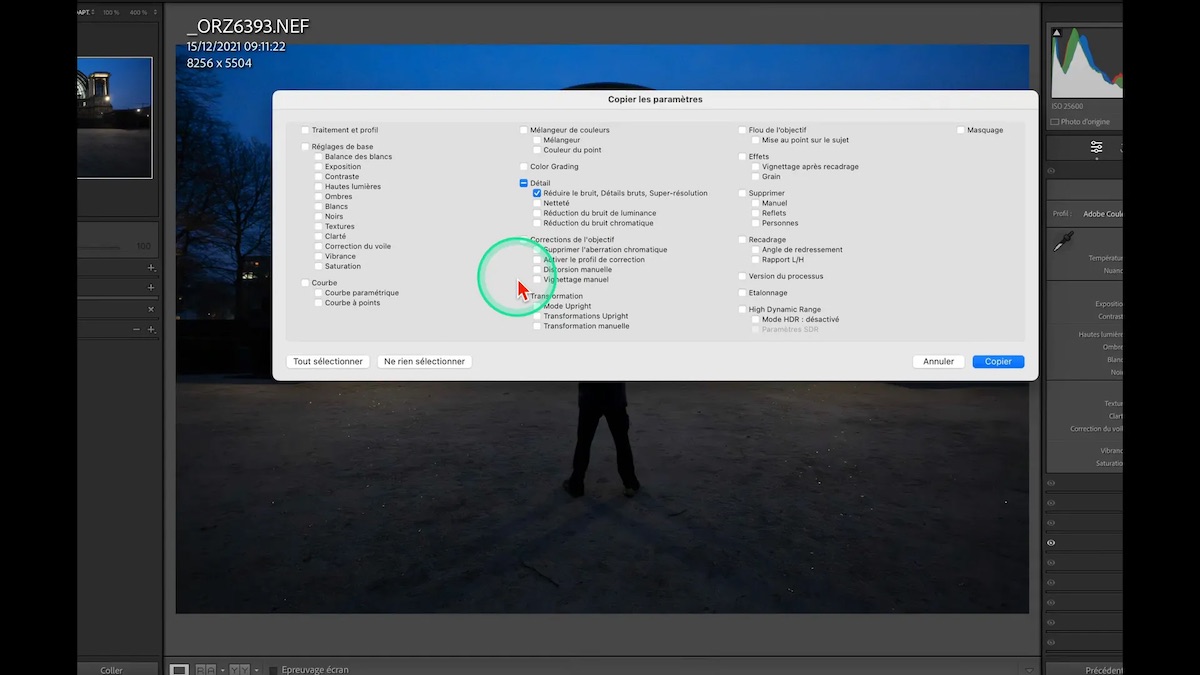Enable the Vibrance checkbox
This screenshot has width=1200, height=675.
coord(318,257)
